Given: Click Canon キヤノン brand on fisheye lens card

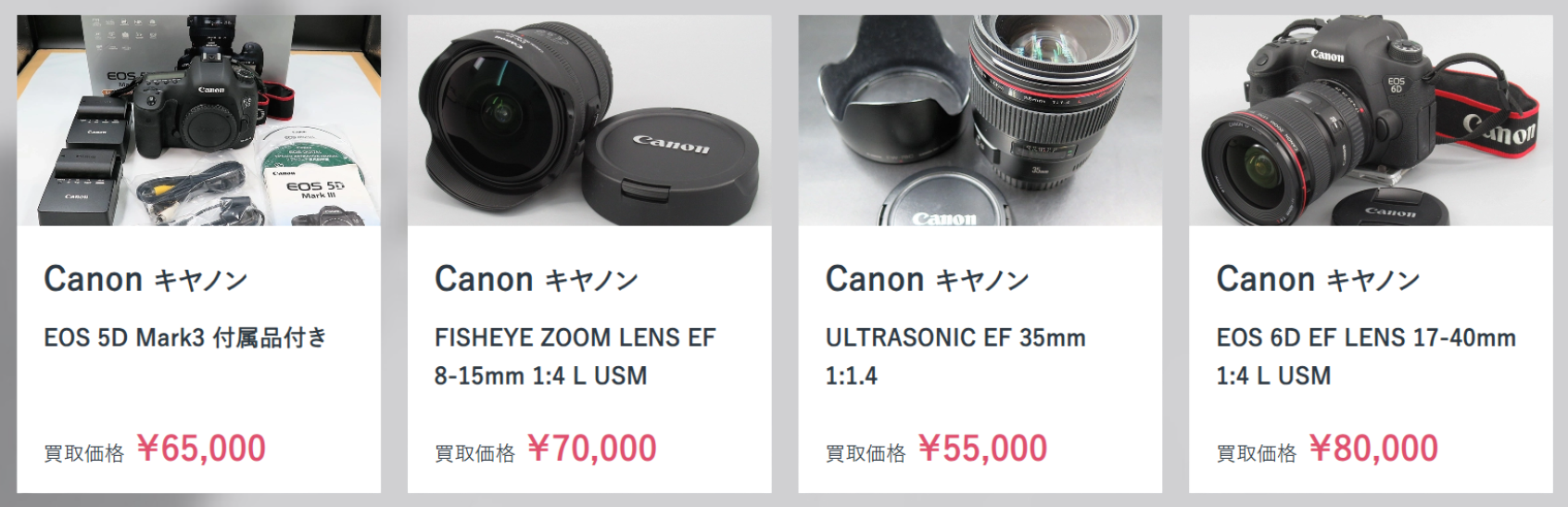Looking at the screenshot, I should point(537,279).
